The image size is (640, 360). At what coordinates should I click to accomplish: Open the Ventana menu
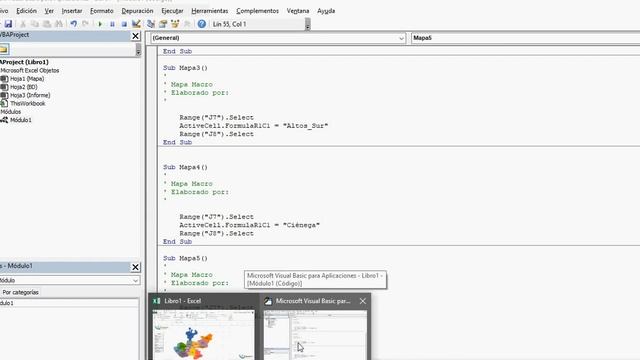pyautogui.click(x=298, y=11)
